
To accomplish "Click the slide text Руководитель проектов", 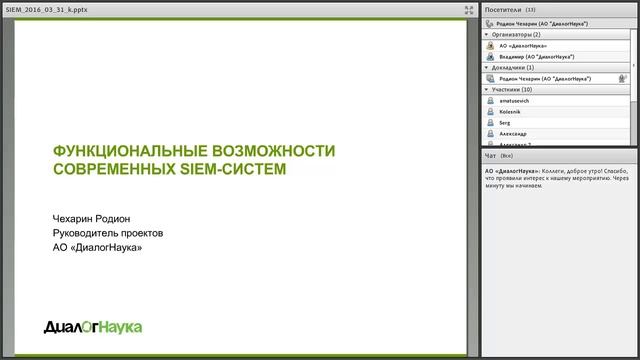I will (108, 233).
